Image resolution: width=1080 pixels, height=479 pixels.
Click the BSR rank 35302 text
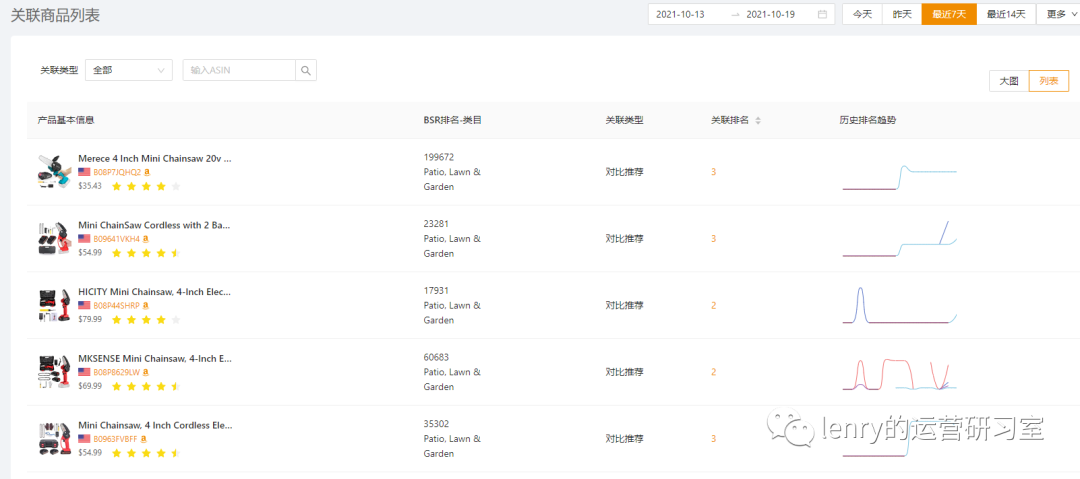(437, 425)
